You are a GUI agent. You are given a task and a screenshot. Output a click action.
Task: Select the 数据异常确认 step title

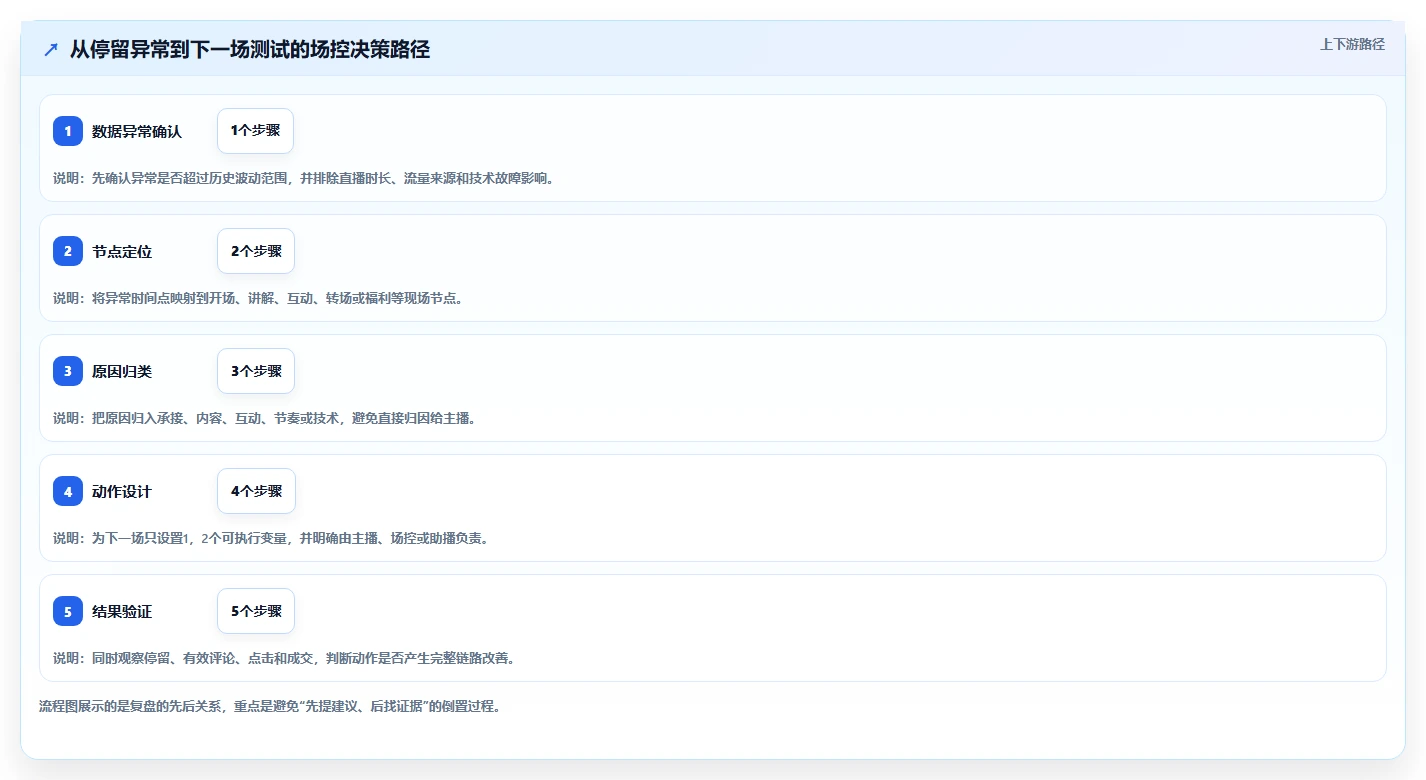137,131
